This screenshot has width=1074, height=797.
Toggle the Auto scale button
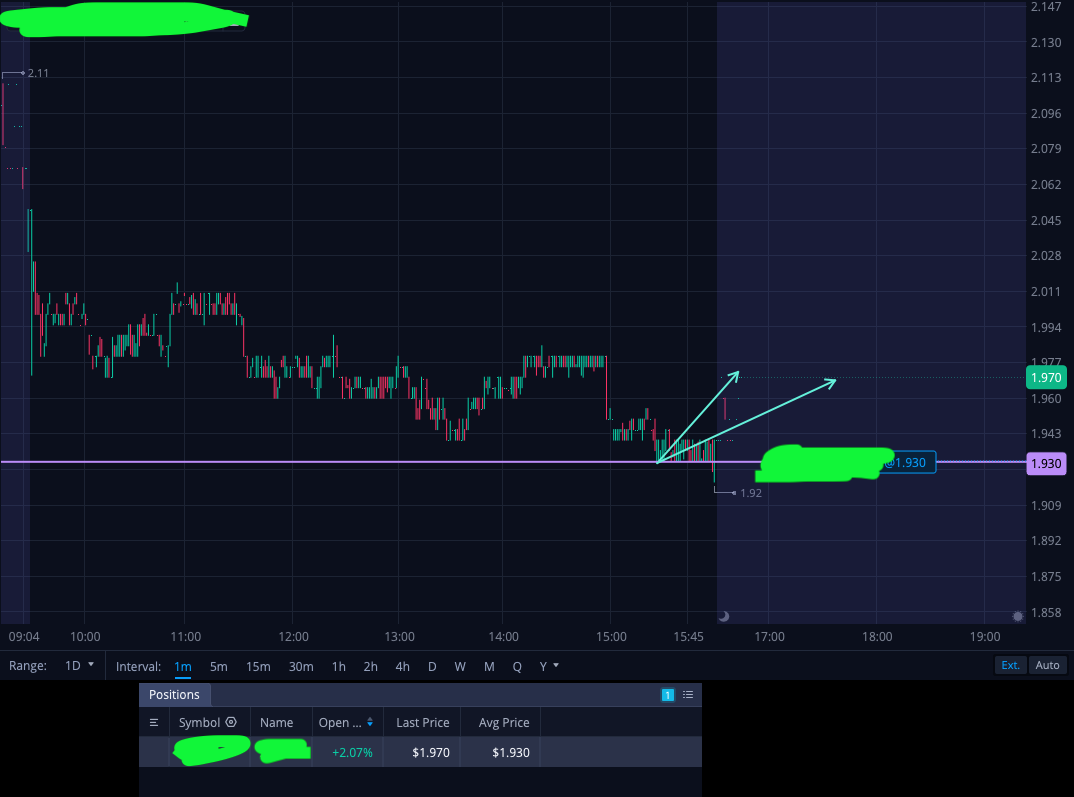[1047, 665]
